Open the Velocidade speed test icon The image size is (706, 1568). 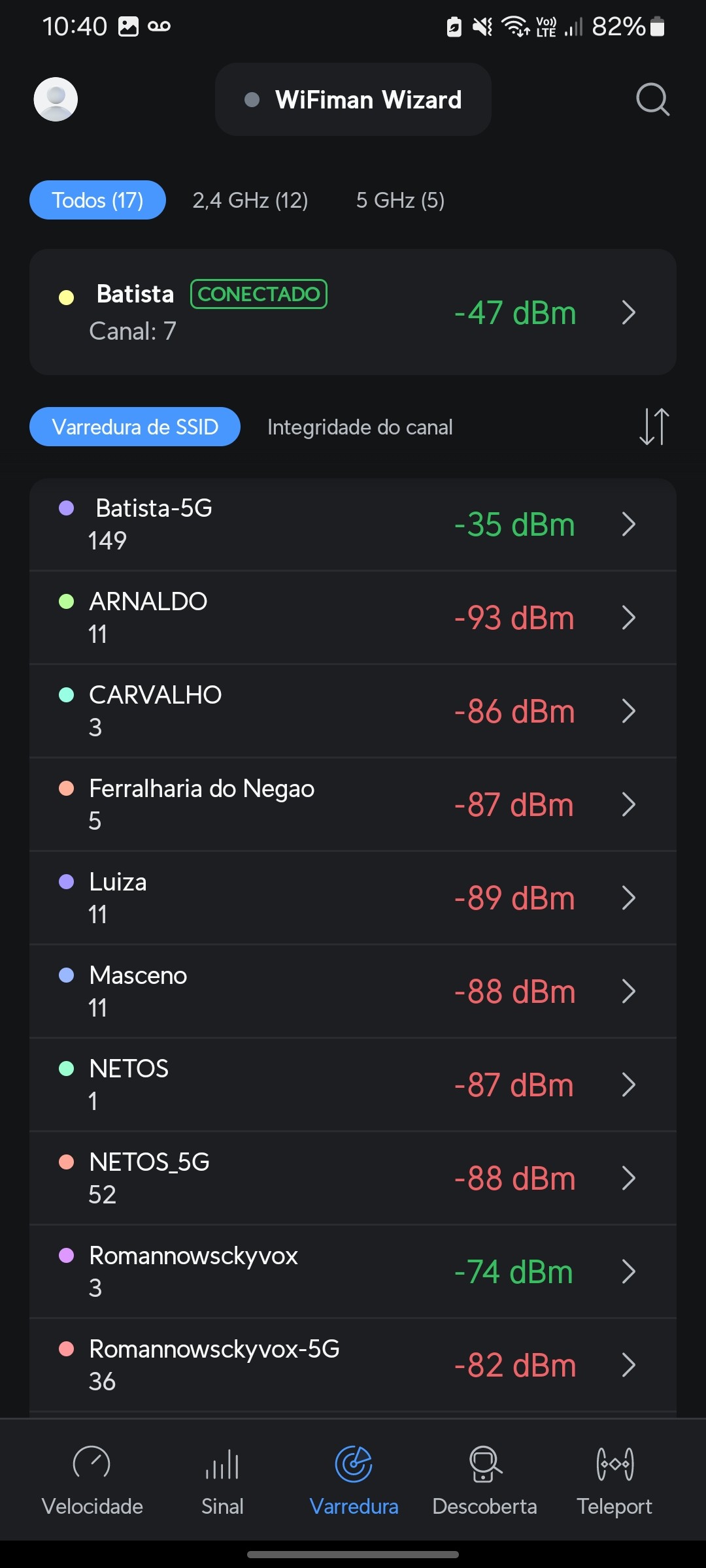(x=92, y=1463)
